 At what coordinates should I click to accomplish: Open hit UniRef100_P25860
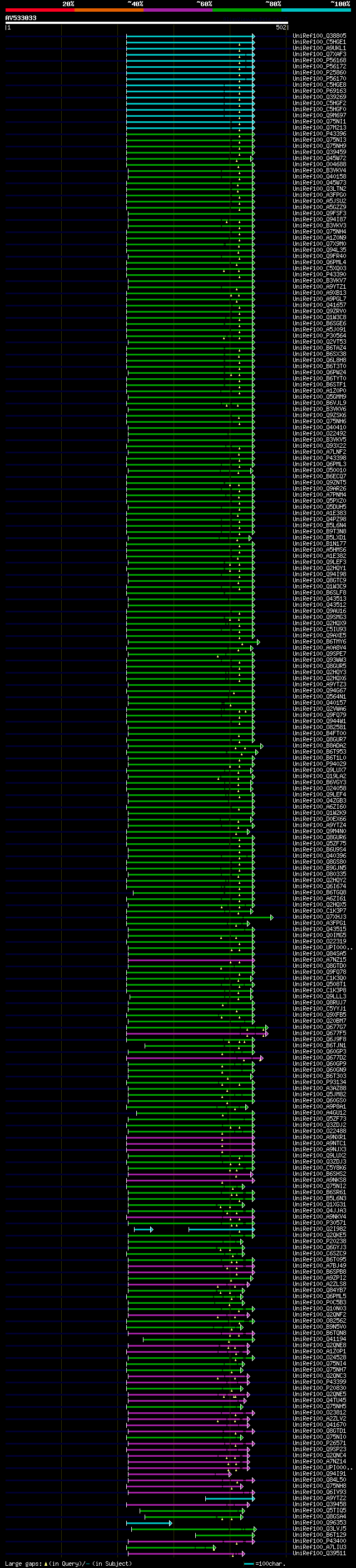click(x=319, y=72)
